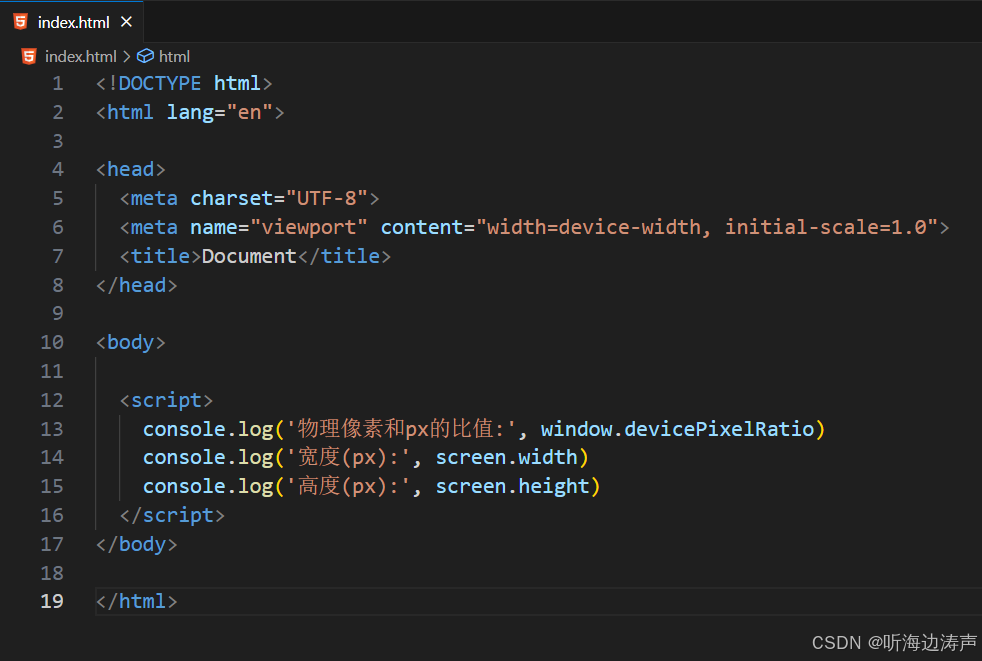Click the HTML5 icon on the index.html tab

20,21
